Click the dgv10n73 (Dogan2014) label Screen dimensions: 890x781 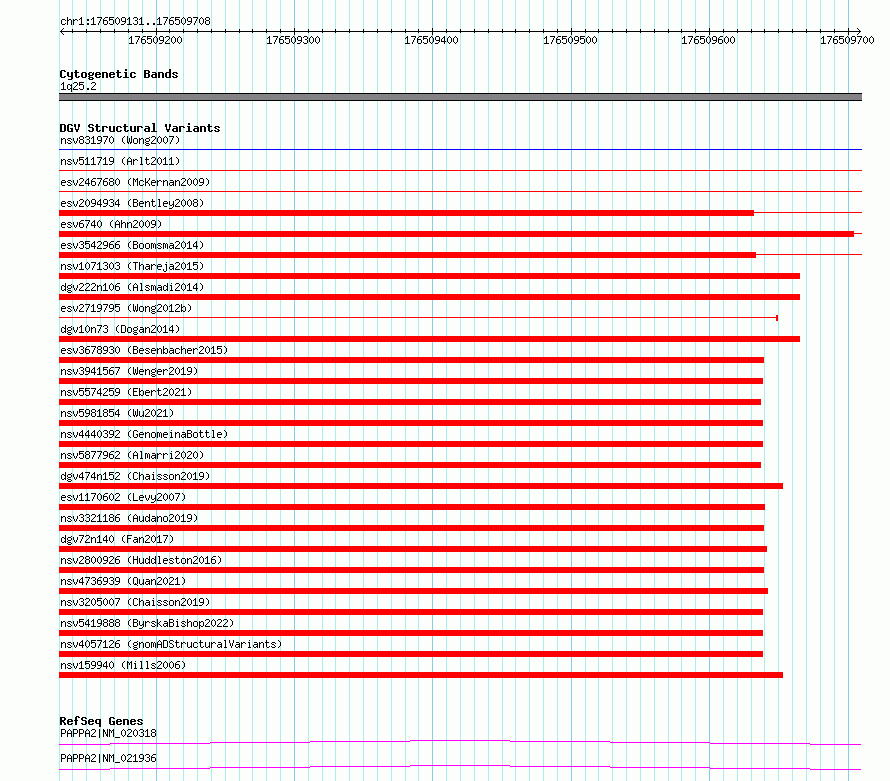coord(120,329)
